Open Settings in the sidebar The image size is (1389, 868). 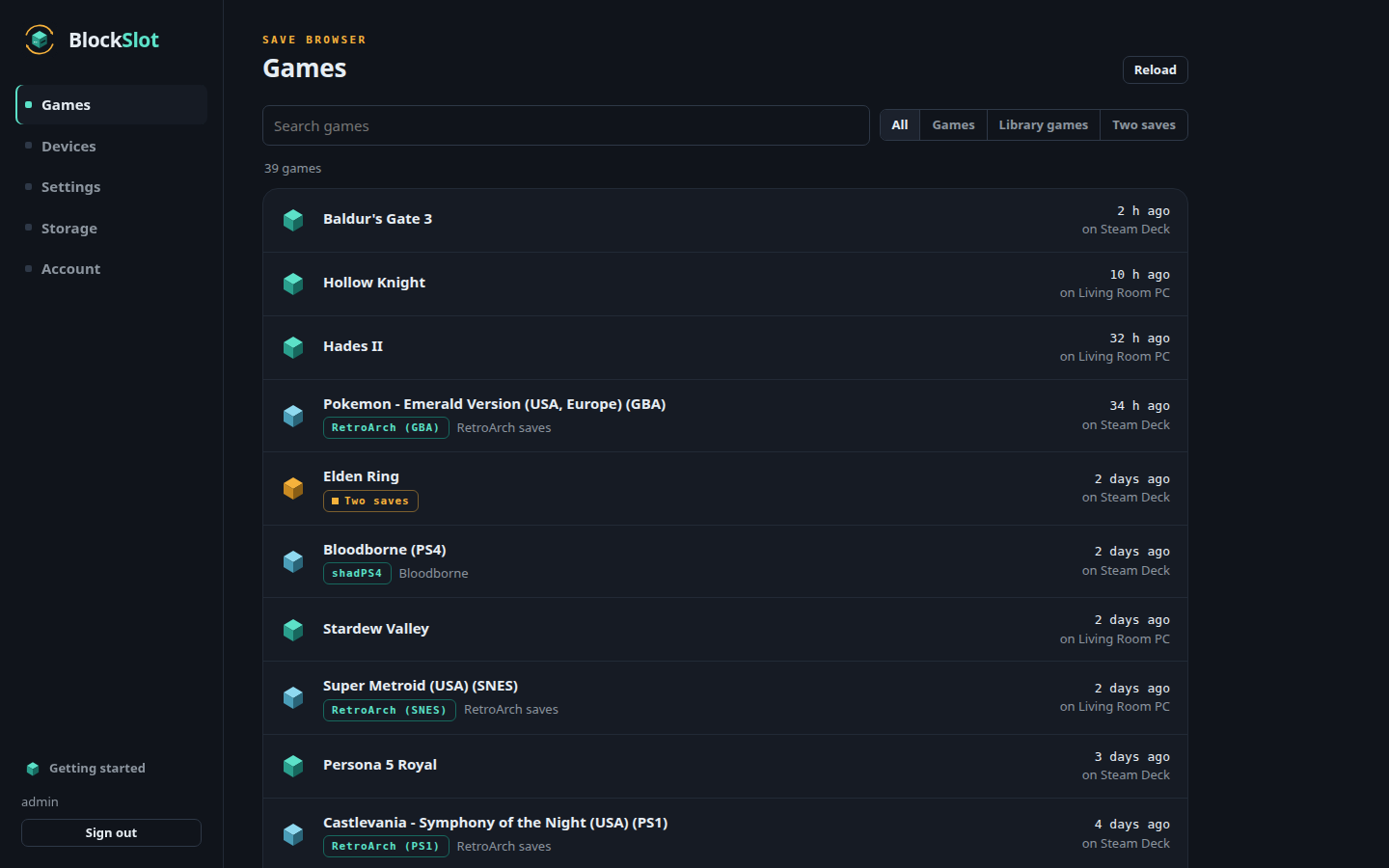[111, 187]
